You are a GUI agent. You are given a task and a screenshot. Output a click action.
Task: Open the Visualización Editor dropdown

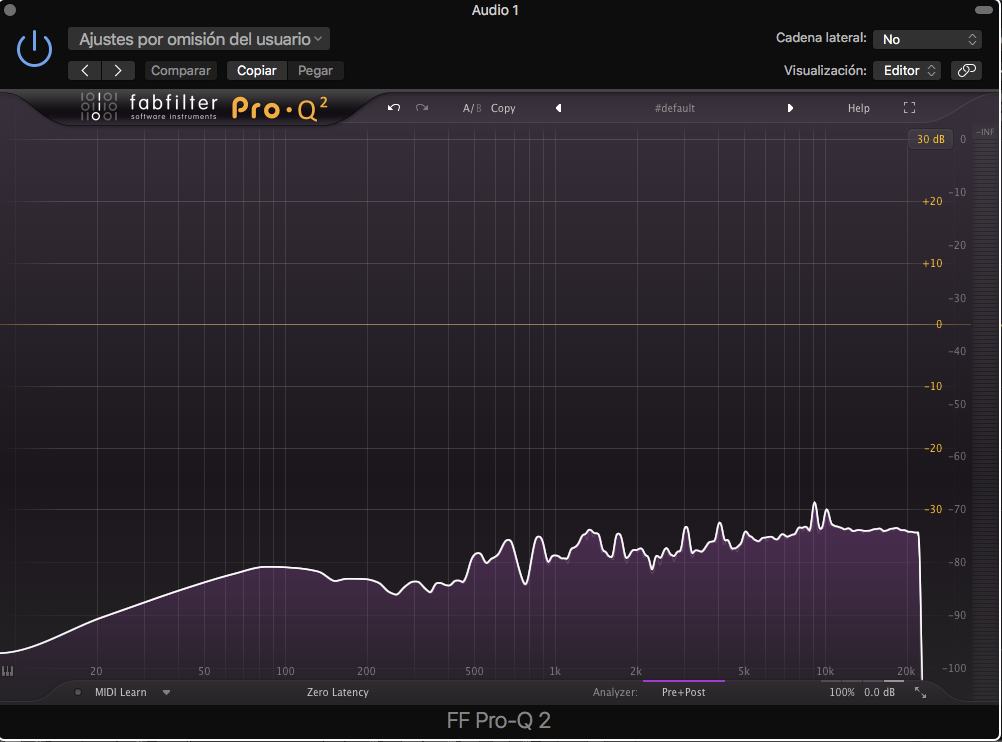pyautogui.click(x=906, y=71)
